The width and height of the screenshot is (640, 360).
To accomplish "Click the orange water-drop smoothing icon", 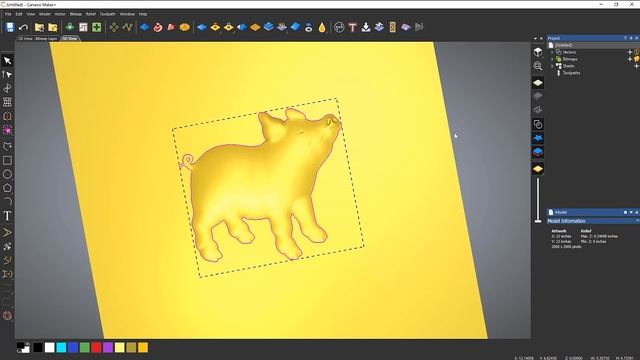I will click(x=322, y=27).
